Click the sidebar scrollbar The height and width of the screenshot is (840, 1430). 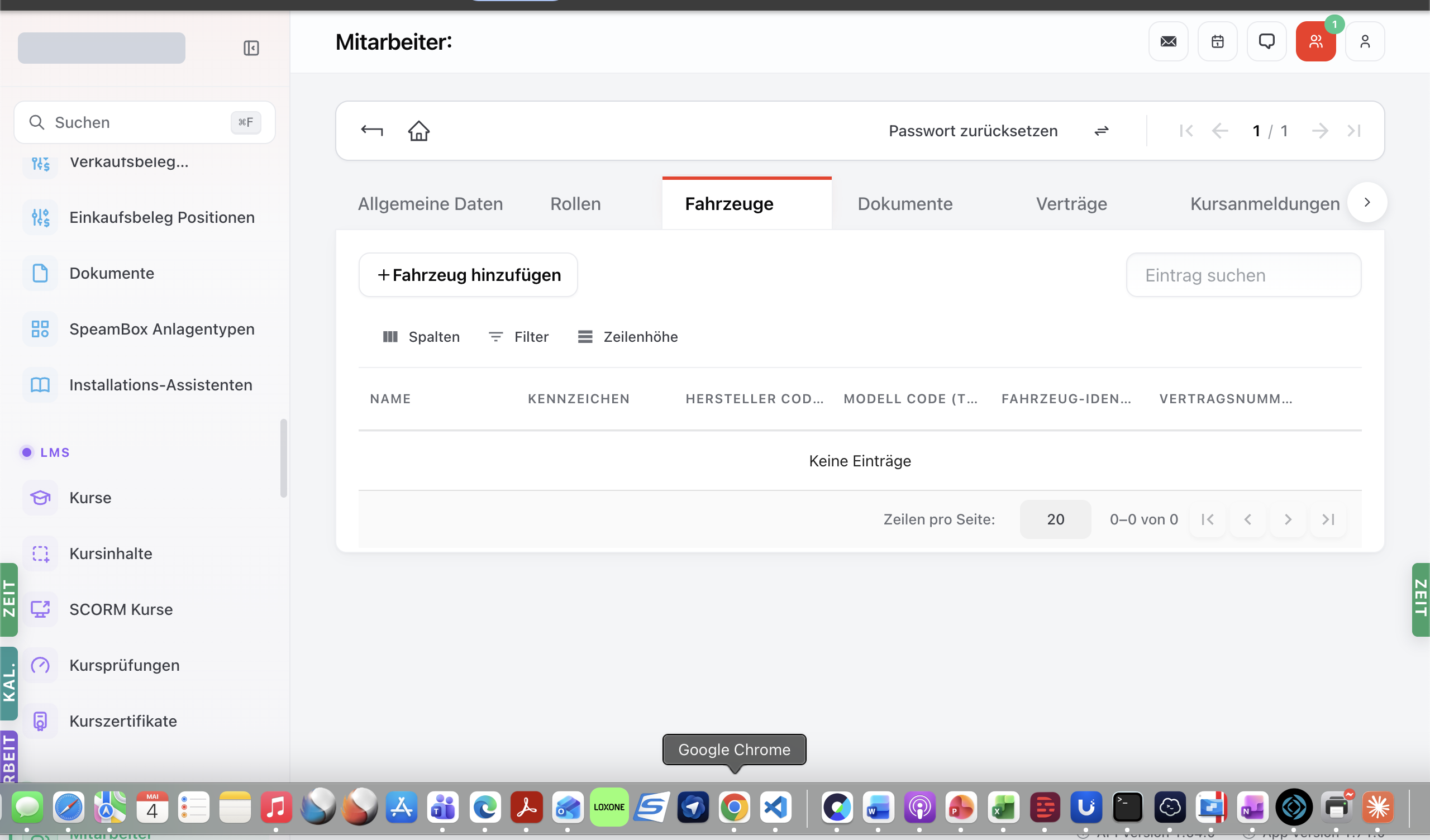click(x=284, y=459)
